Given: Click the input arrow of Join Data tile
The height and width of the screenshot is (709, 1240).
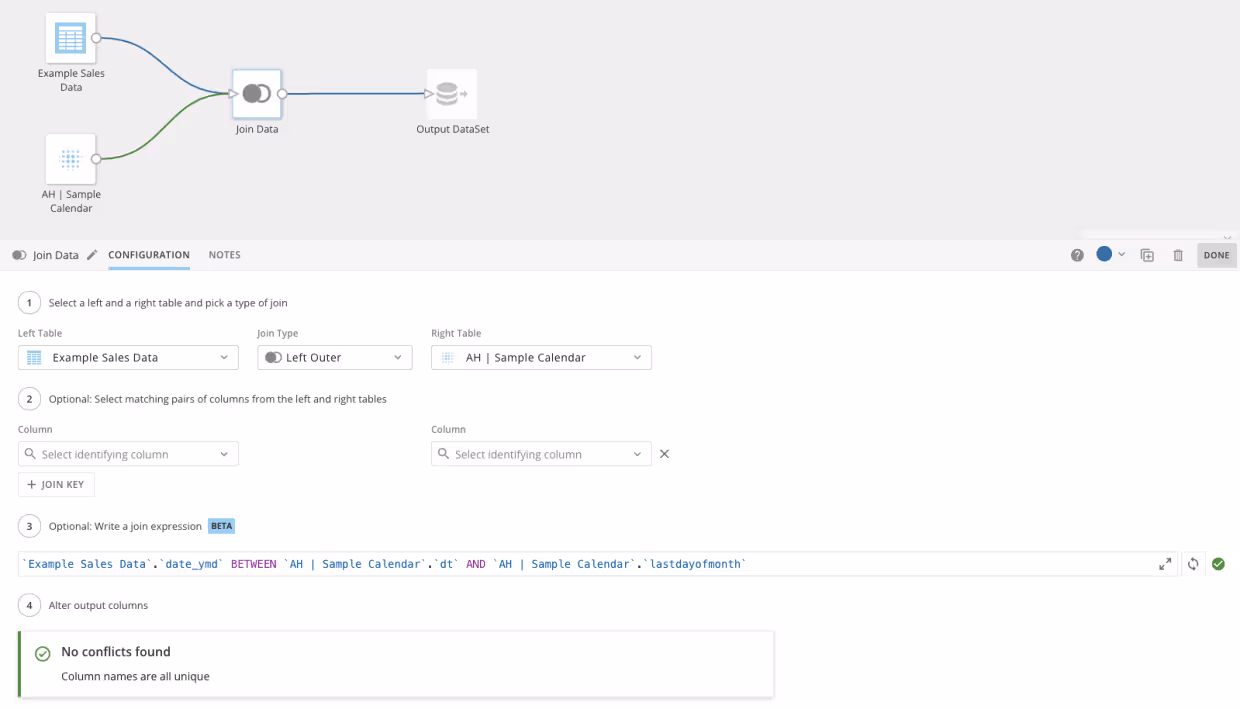Looking at the screenshot, I should point(233,94).
